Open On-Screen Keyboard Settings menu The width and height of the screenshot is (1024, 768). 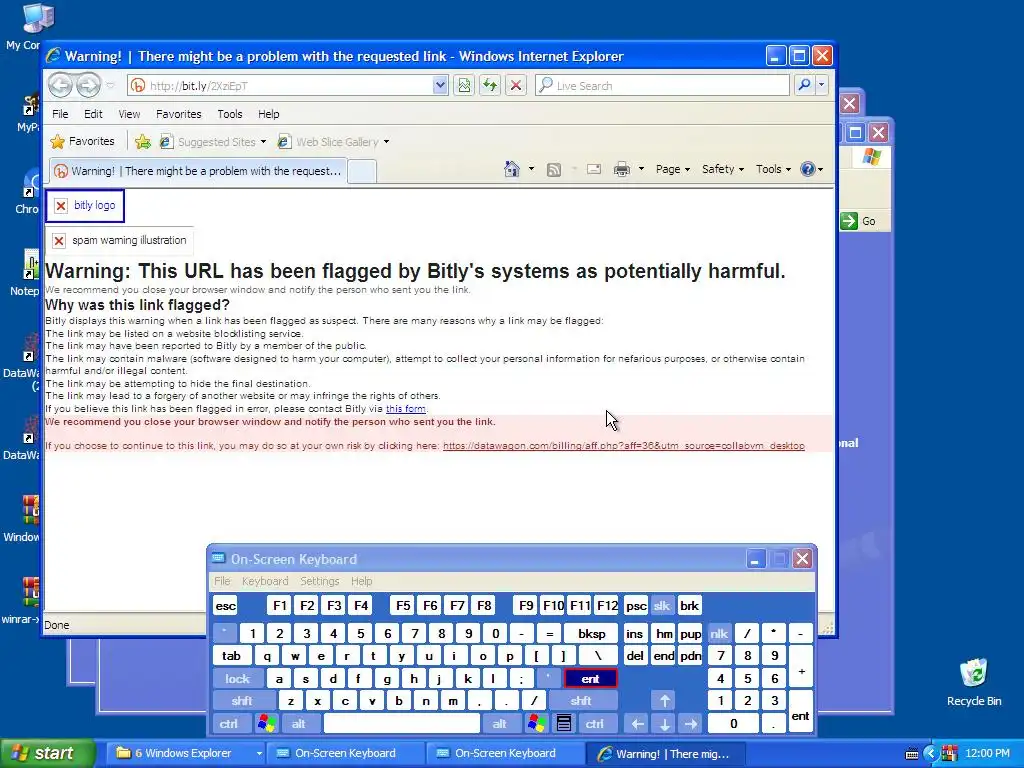point(319,581)
